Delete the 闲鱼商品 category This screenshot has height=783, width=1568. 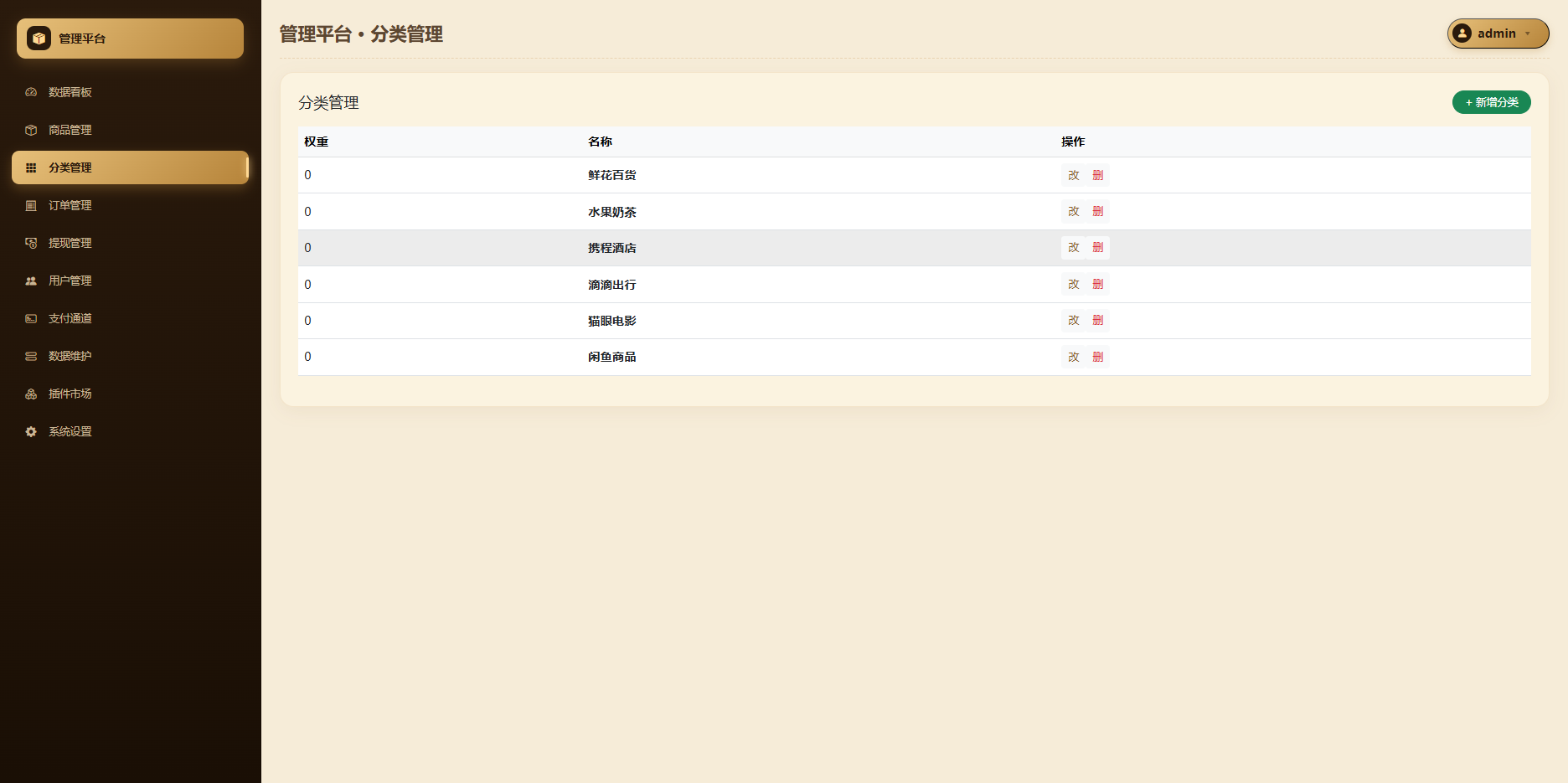coord(1098,357)
